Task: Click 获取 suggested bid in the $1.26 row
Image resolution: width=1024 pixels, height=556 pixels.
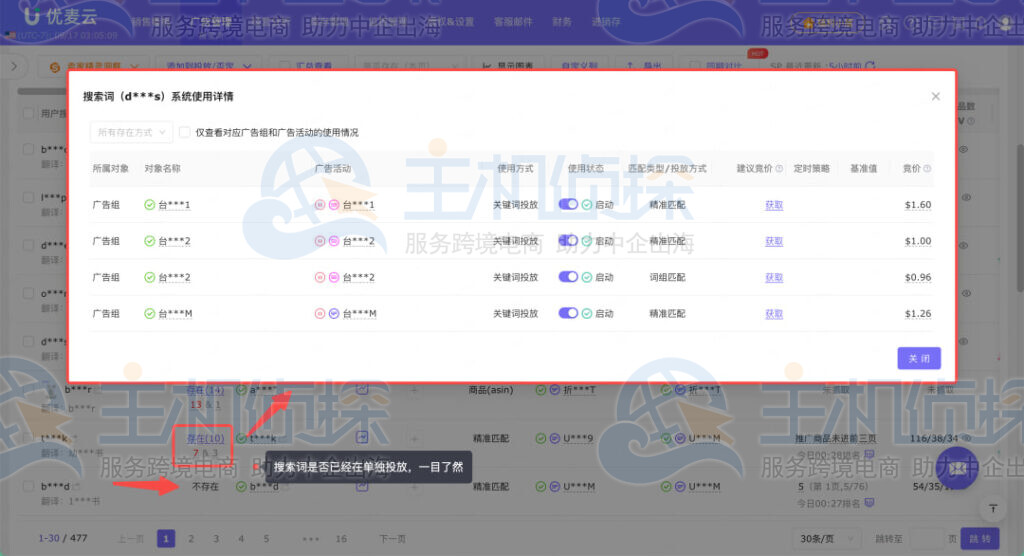Action: pos(774,314)
